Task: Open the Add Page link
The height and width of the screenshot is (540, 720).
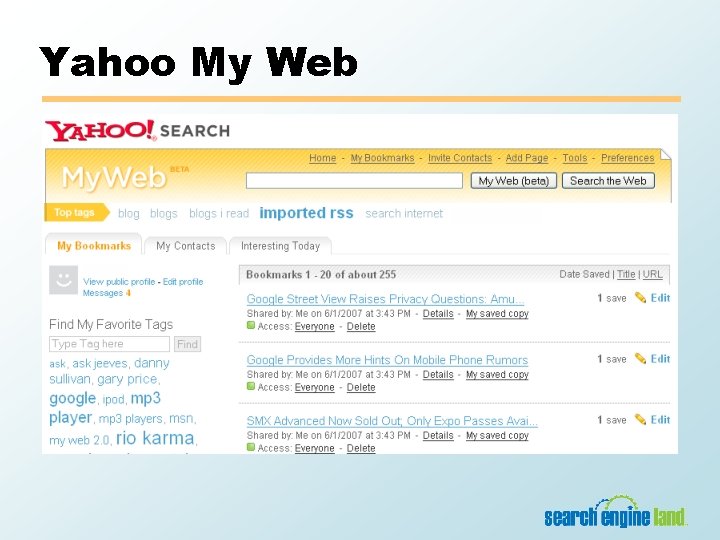Action: (x=527, y=158)
